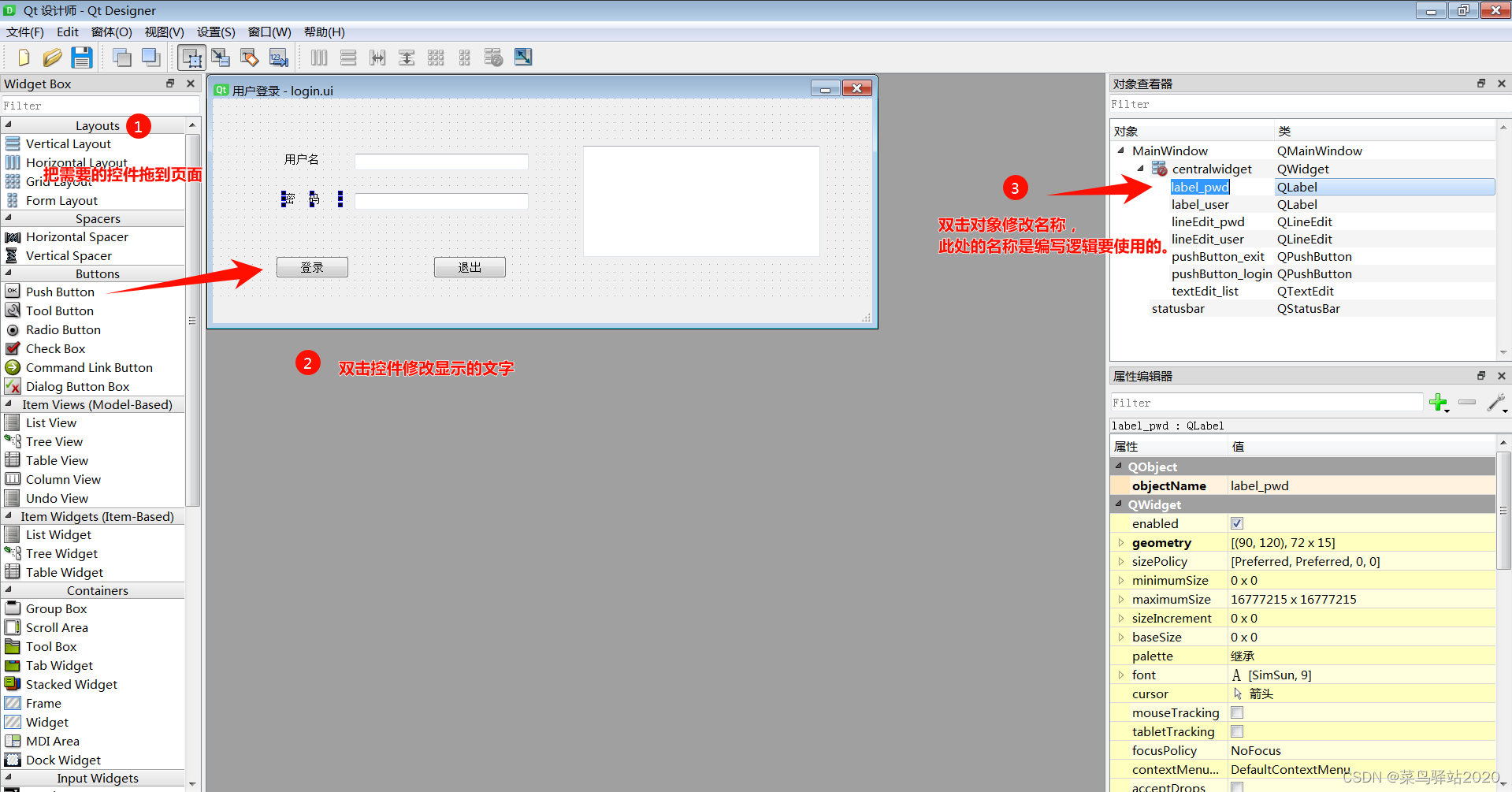The height and width of the screenshot is (792, 1512).
Task: Click the property editor vertical scrollbar
Action: pyautogui.click(x=1503, y=510)
